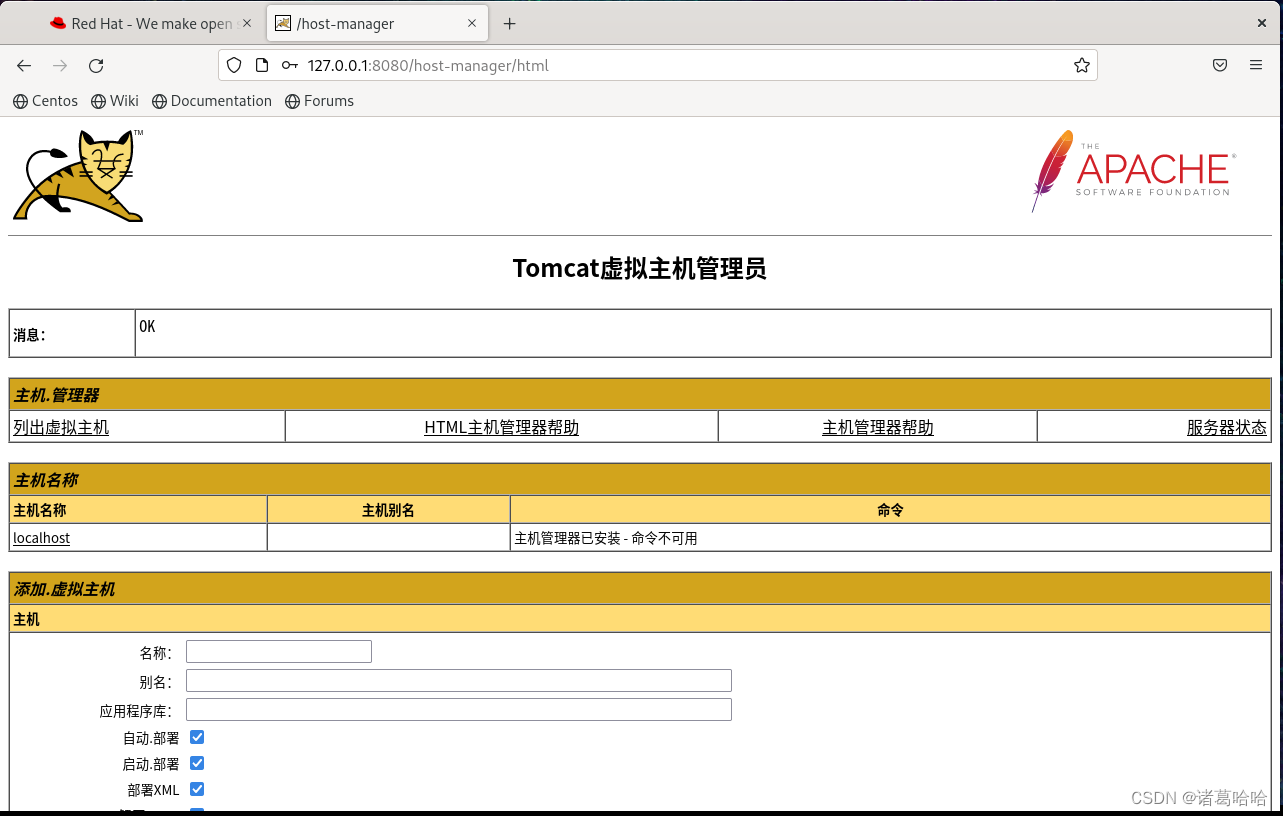
Task: Switch to the Red Hat tab
Action: (x=150, y=23)
